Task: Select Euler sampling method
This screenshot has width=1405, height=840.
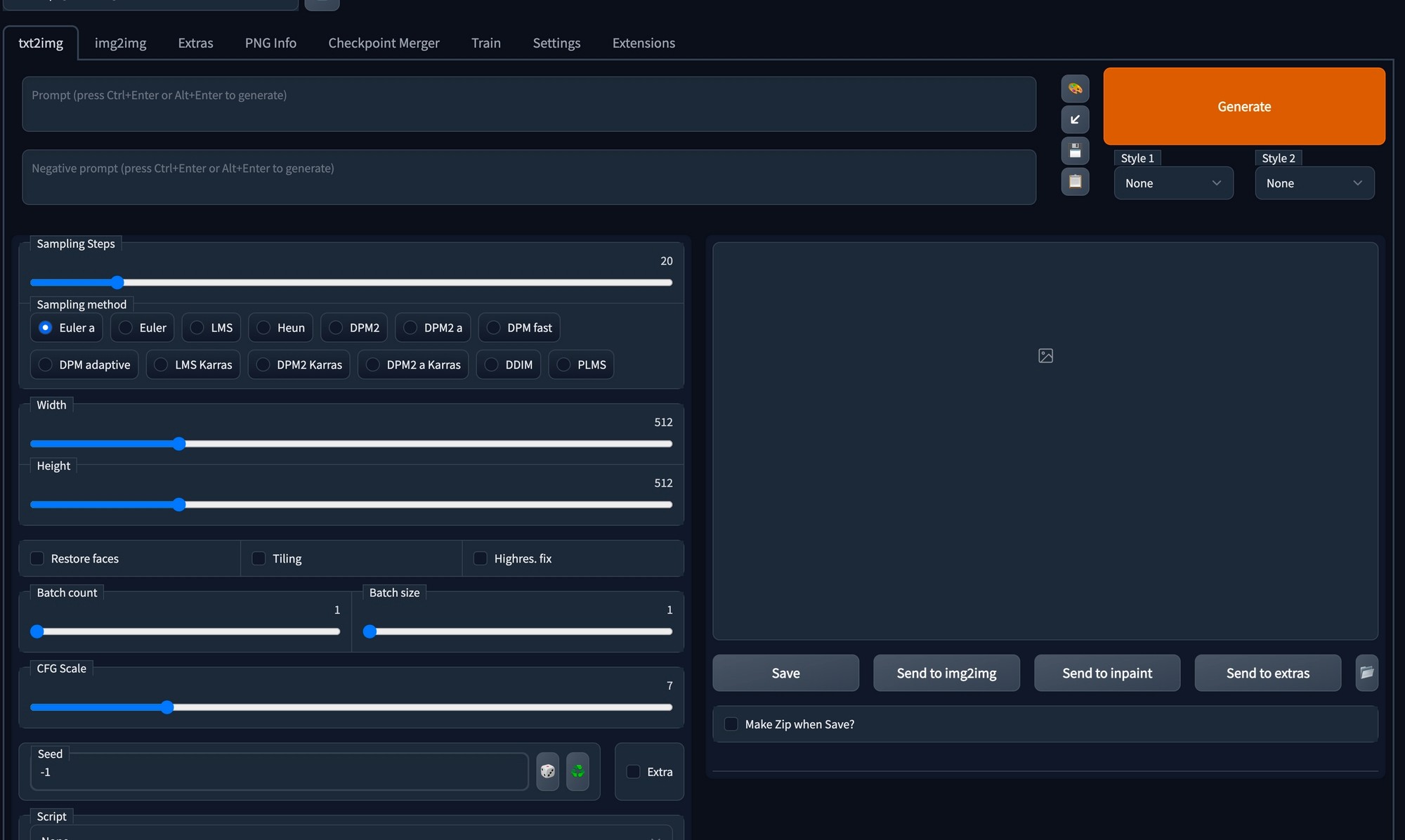Action: click(142, 327)
